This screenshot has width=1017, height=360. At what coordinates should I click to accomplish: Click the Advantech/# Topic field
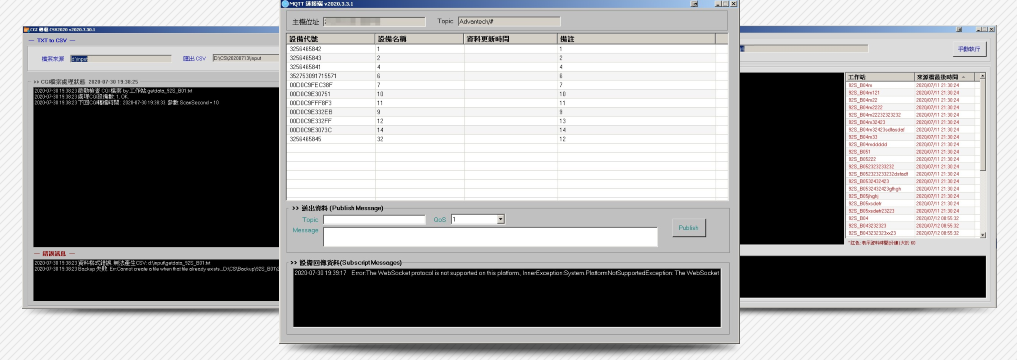click(508, 21)
